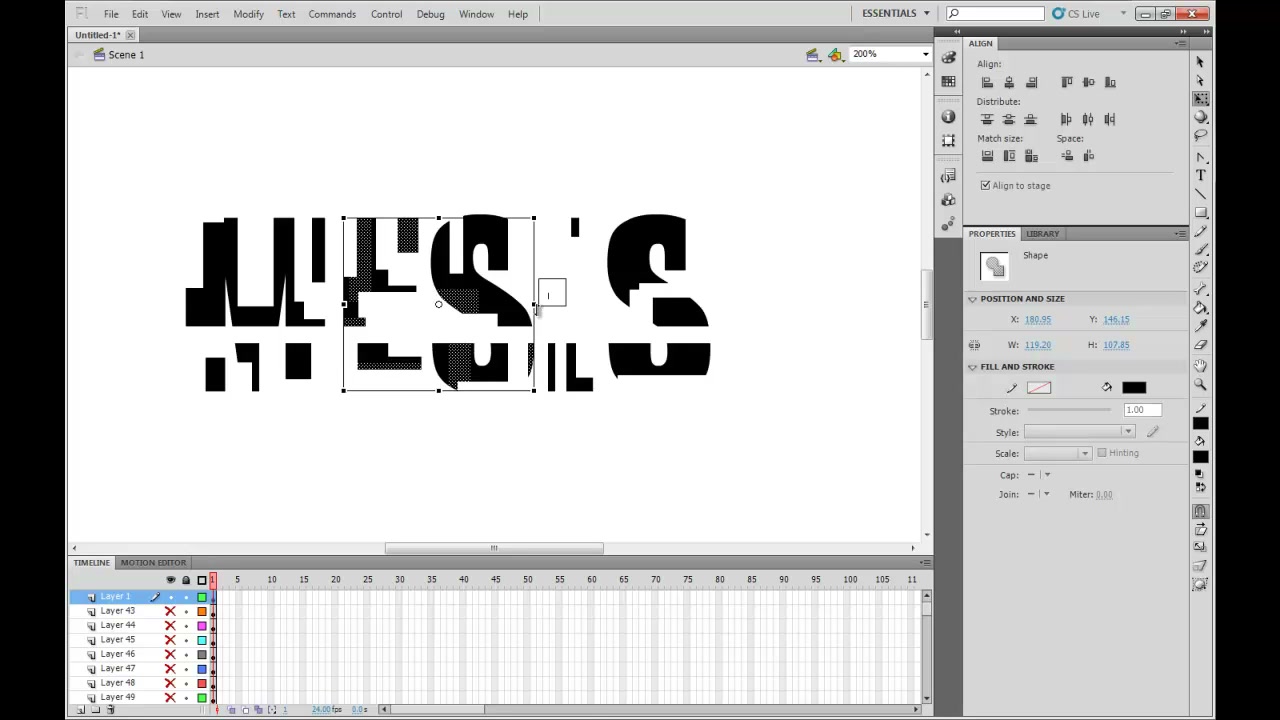
Task: Show hidden Layer 45
Action: pyautogui.click(x=170, y=640)
